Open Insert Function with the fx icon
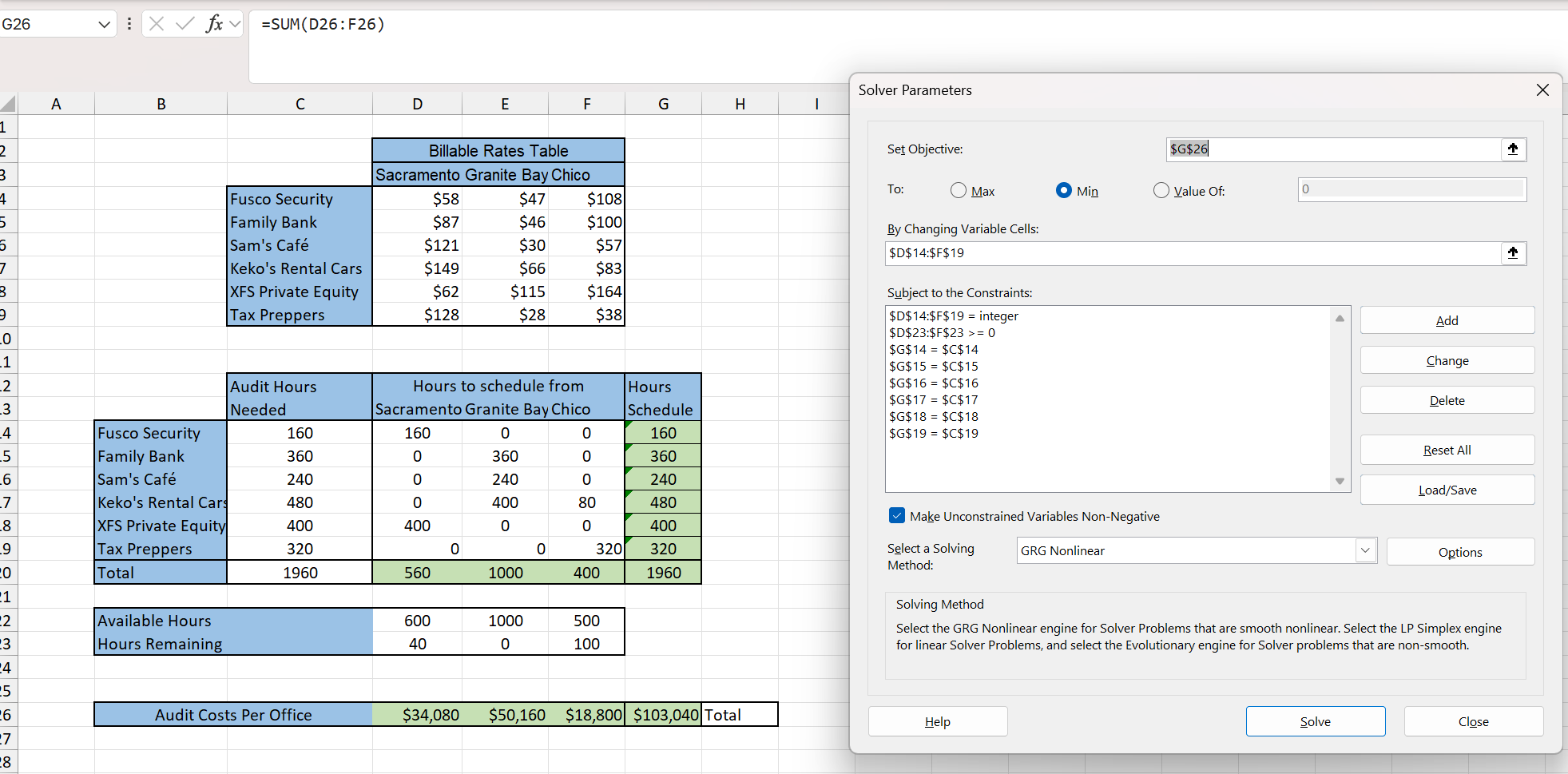1568x774 pixels. 214,24
